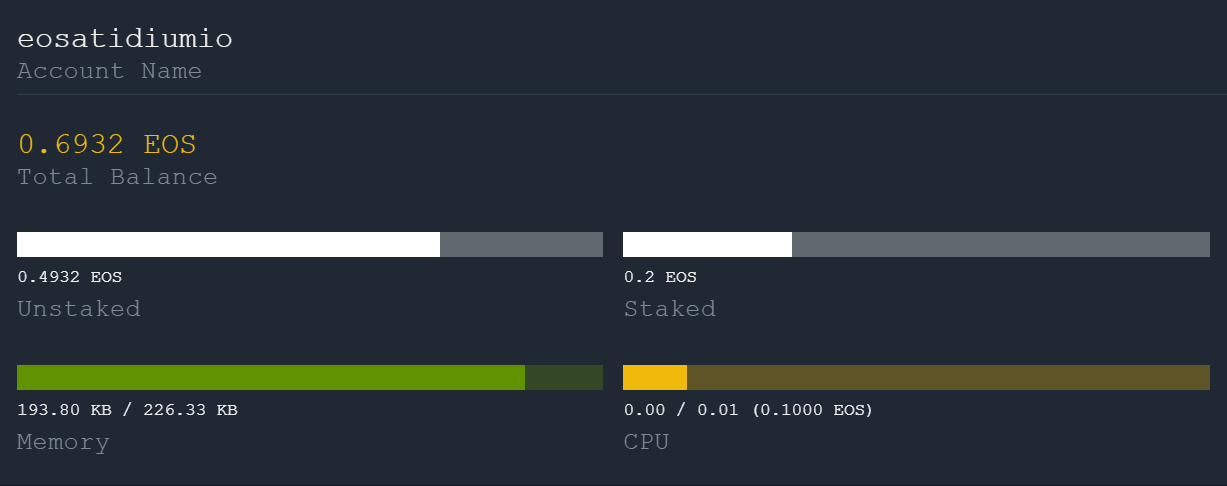The height and width of the screenshot is (486, 1227).
Task: Click the 0.4932 EOS unstaked amount
Action: [69, 277]
